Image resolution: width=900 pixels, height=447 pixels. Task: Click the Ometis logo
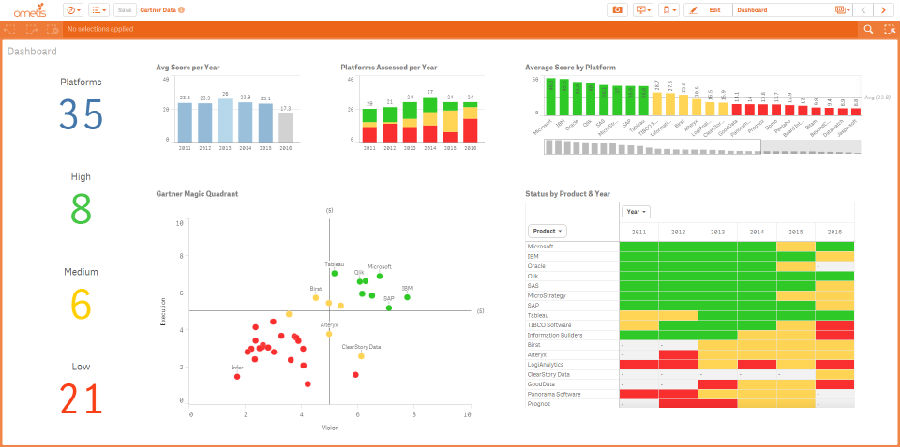click(x=30, y=10)
